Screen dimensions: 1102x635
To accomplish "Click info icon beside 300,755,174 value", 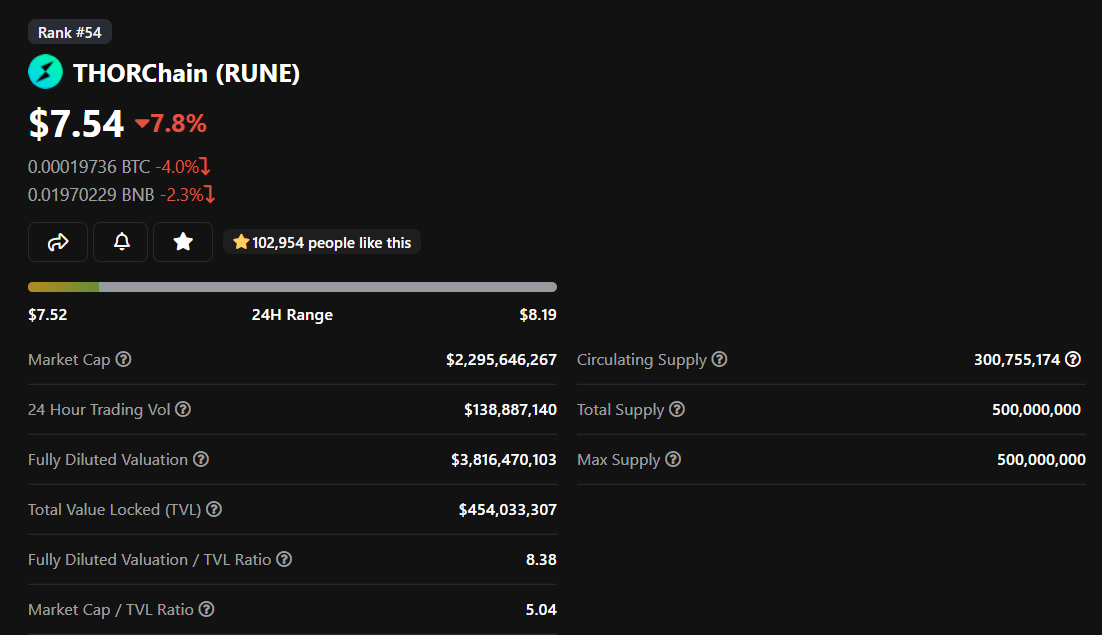I will 1072,359.
